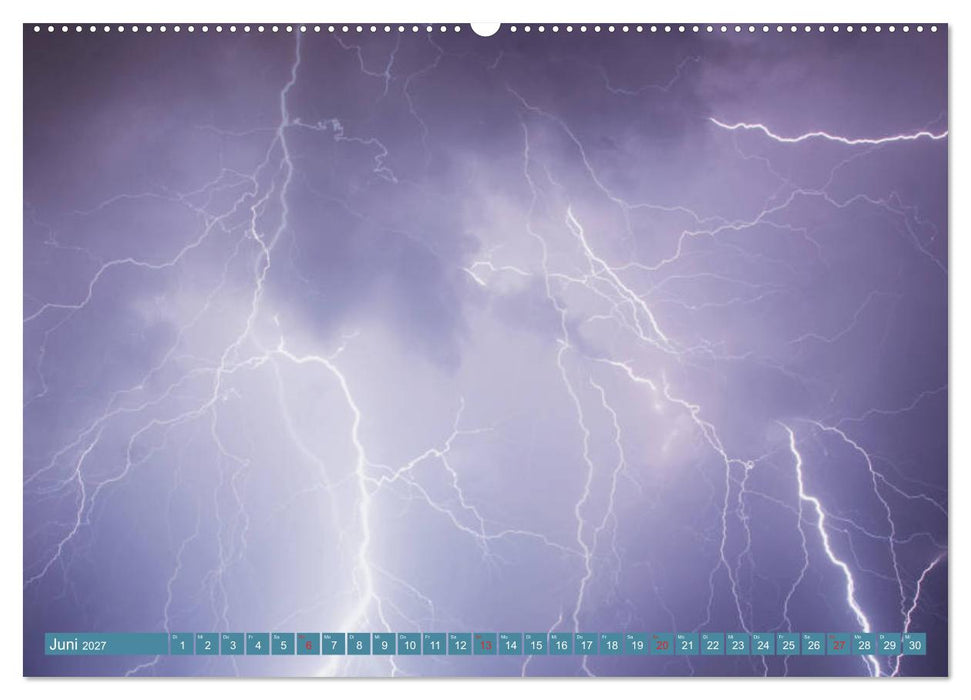The image size is (971, 700).
Task: Select day 26 in the date strip
Action: coord(814,644)
